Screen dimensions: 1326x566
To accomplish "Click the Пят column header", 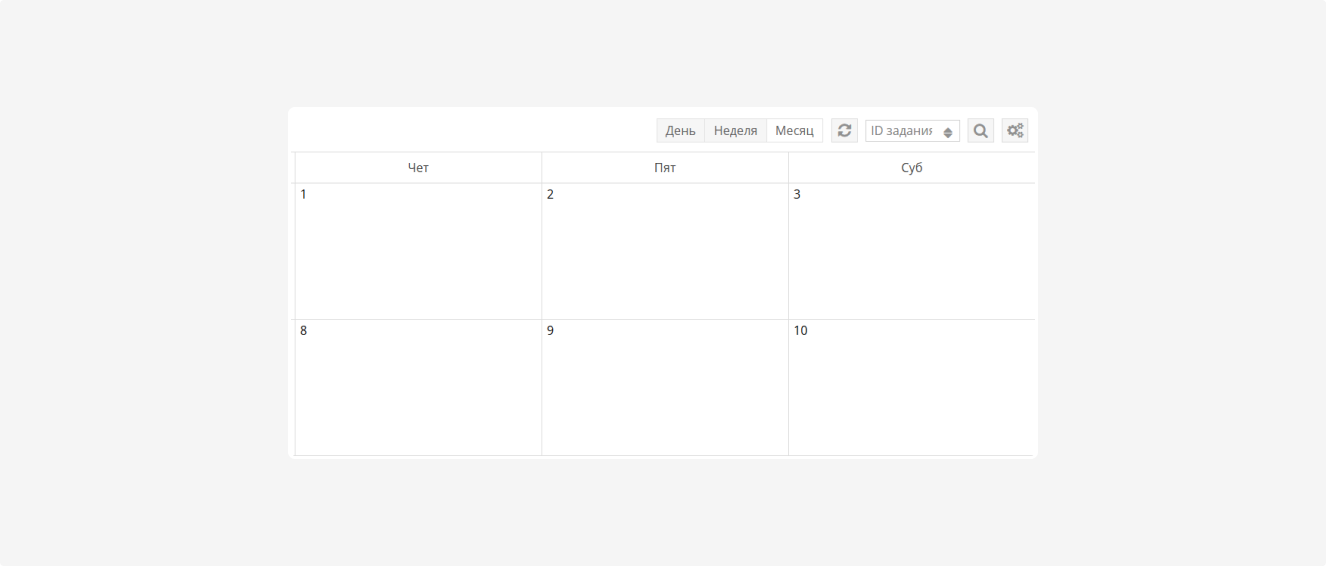I will (x=665, y=168).
